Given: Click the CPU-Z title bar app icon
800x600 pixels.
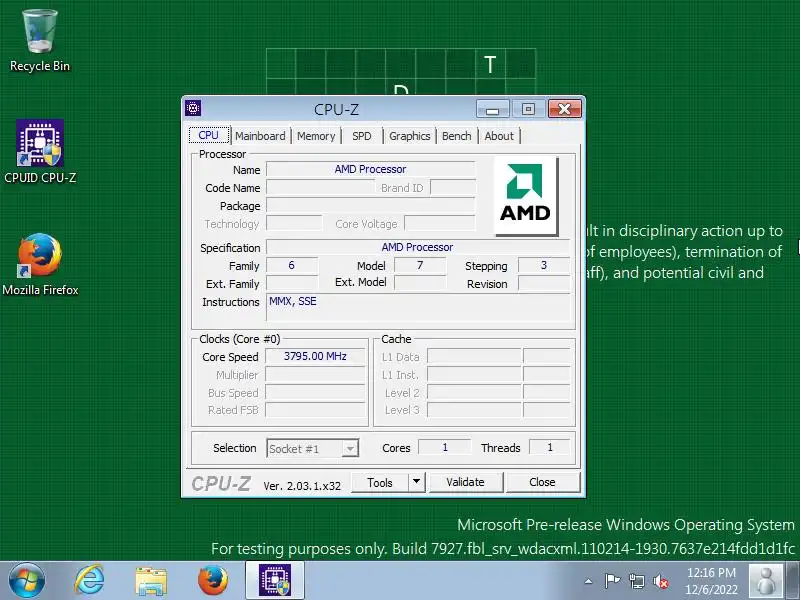Looking at the screenshot, I should pos(193,108).
